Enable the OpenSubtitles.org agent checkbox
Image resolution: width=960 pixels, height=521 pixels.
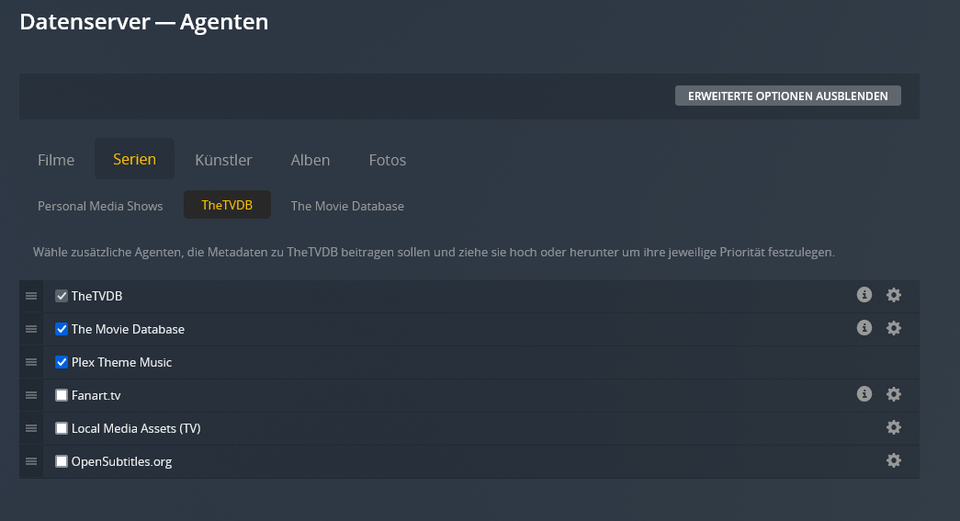tap(62, 461)
